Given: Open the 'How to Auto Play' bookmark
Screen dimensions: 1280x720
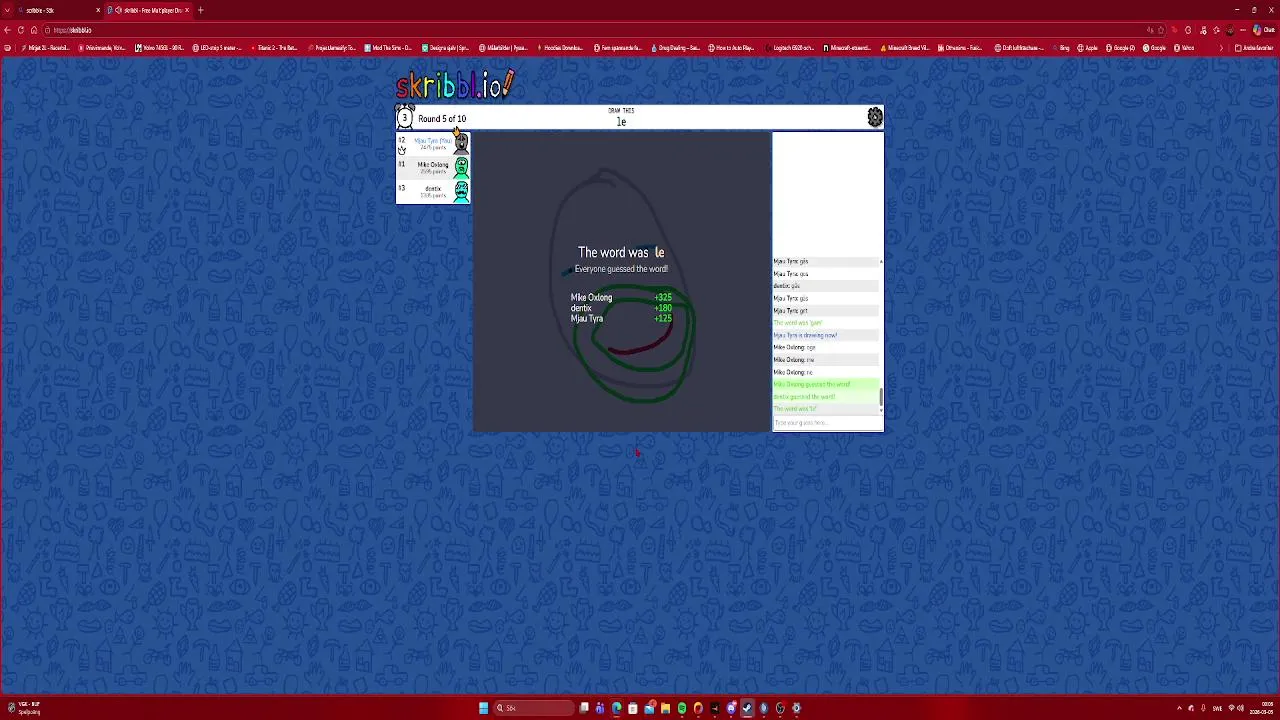Looking at the screenshot, I should 732,48.
